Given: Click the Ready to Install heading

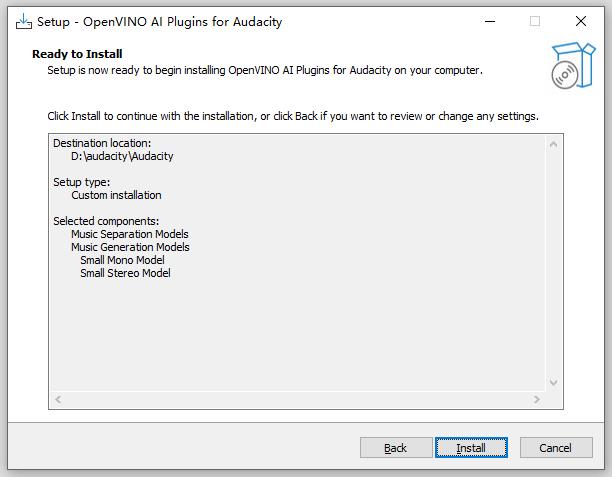Looking at the screenshot, I should (x=77, y=54).
